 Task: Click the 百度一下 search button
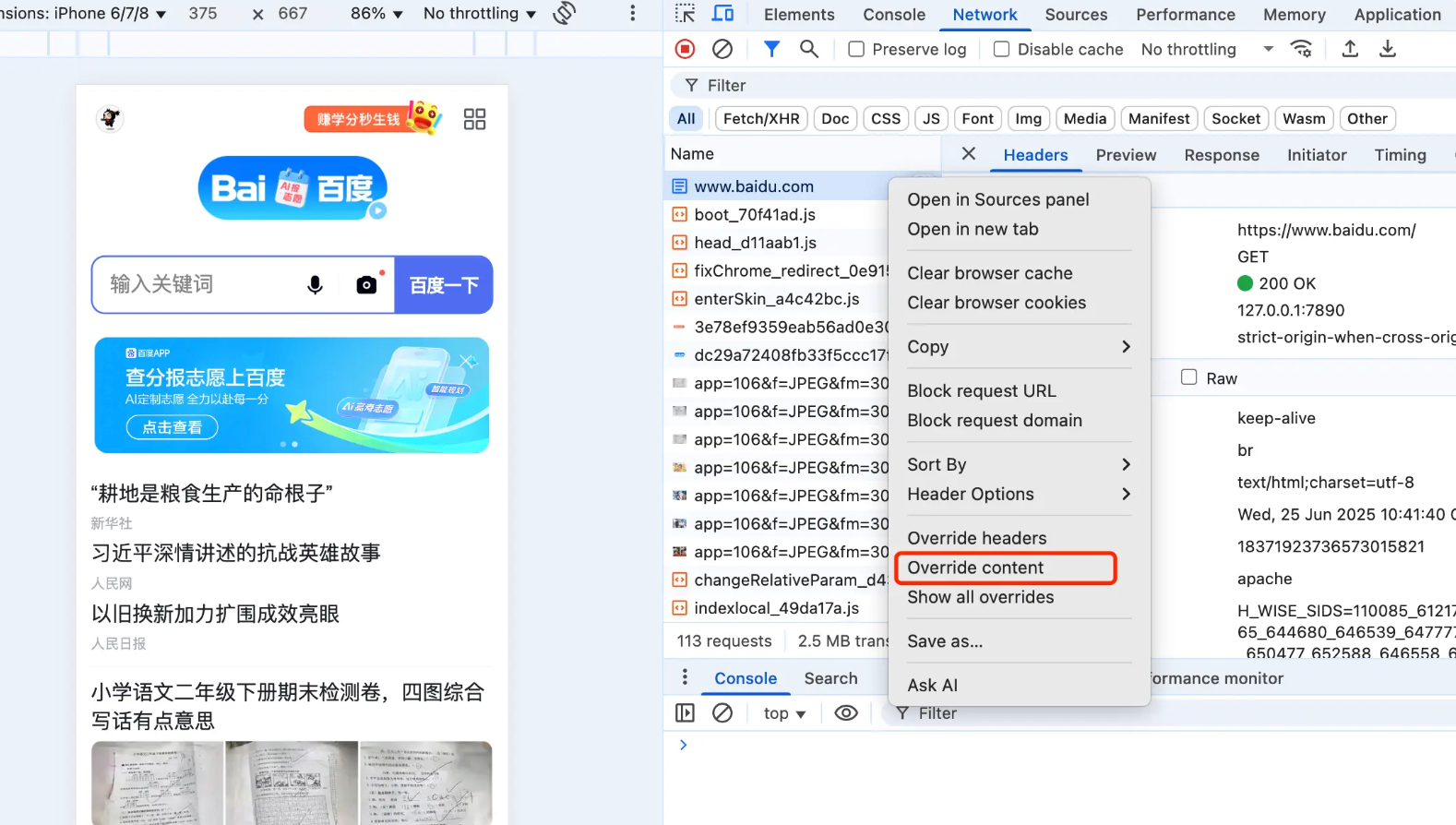point(444,284)
